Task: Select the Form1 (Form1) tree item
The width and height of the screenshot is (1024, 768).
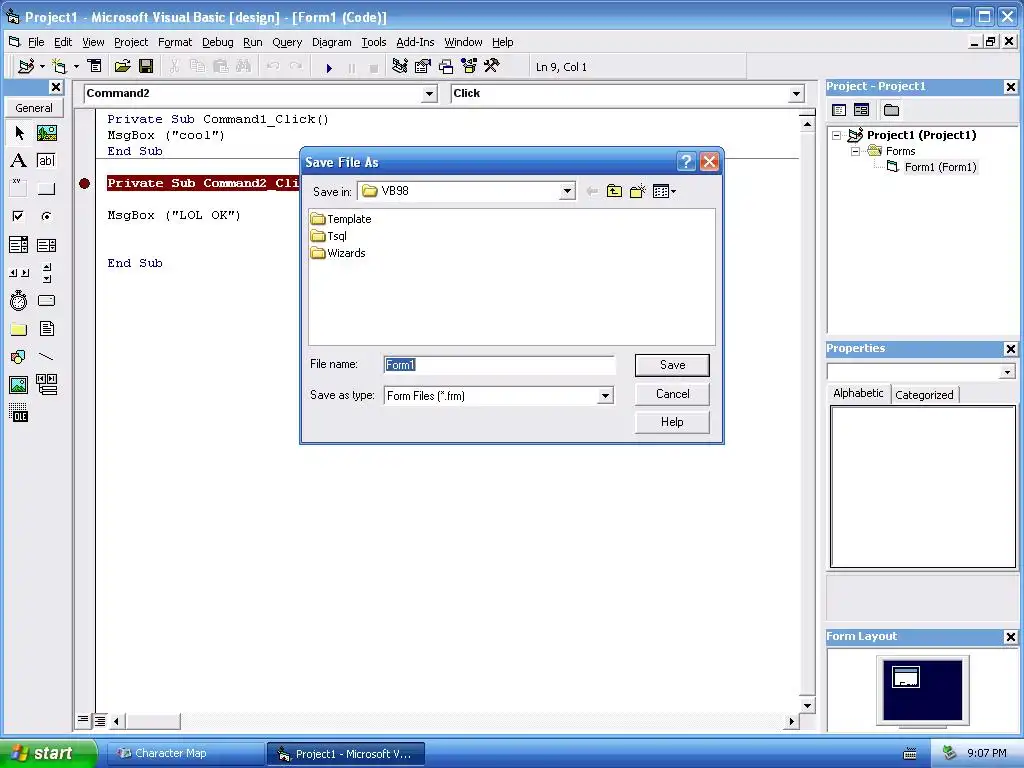Action: pyautogui.click(x=940, y=167)
